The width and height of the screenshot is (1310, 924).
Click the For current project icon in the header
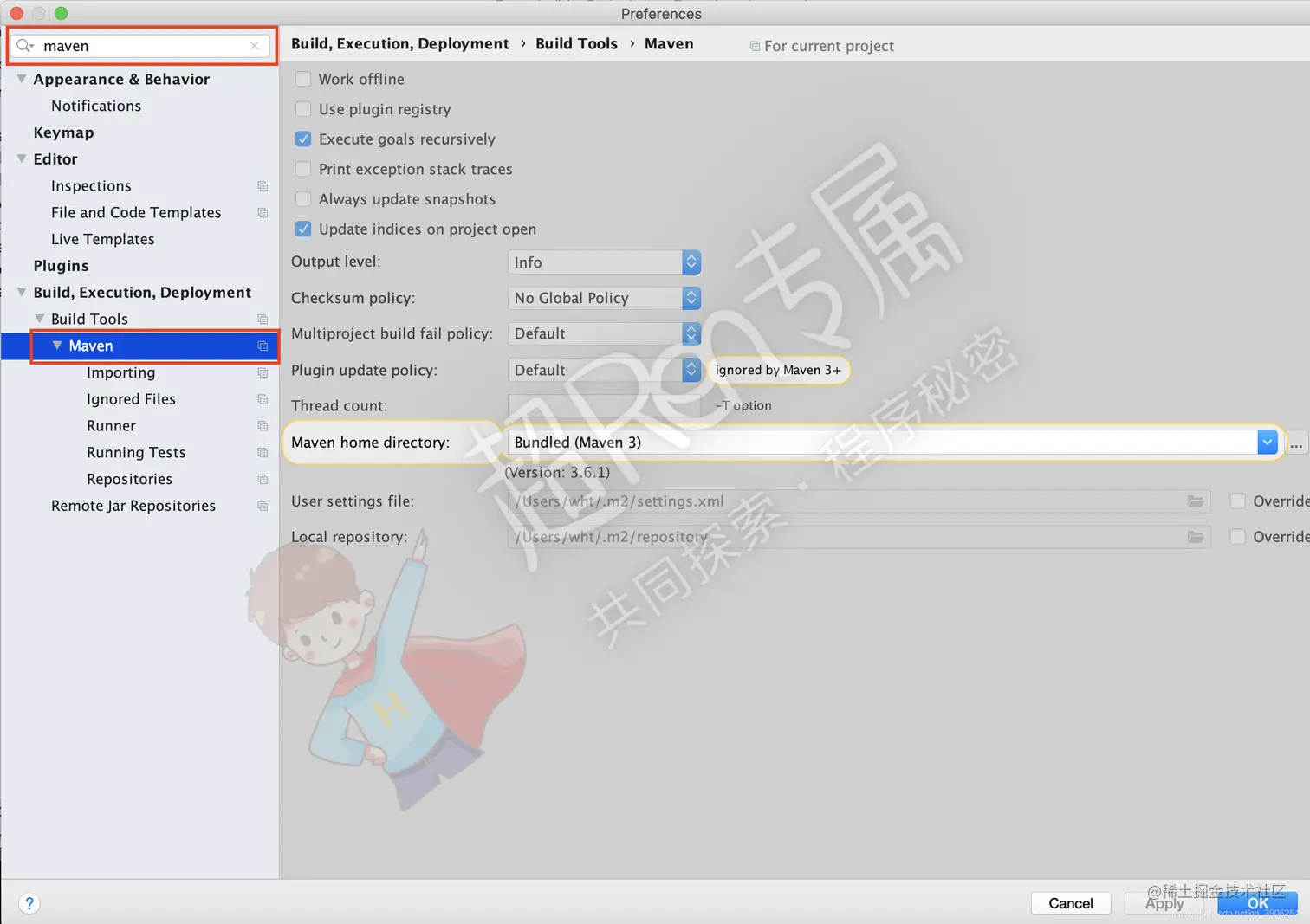tap(755, 46)
